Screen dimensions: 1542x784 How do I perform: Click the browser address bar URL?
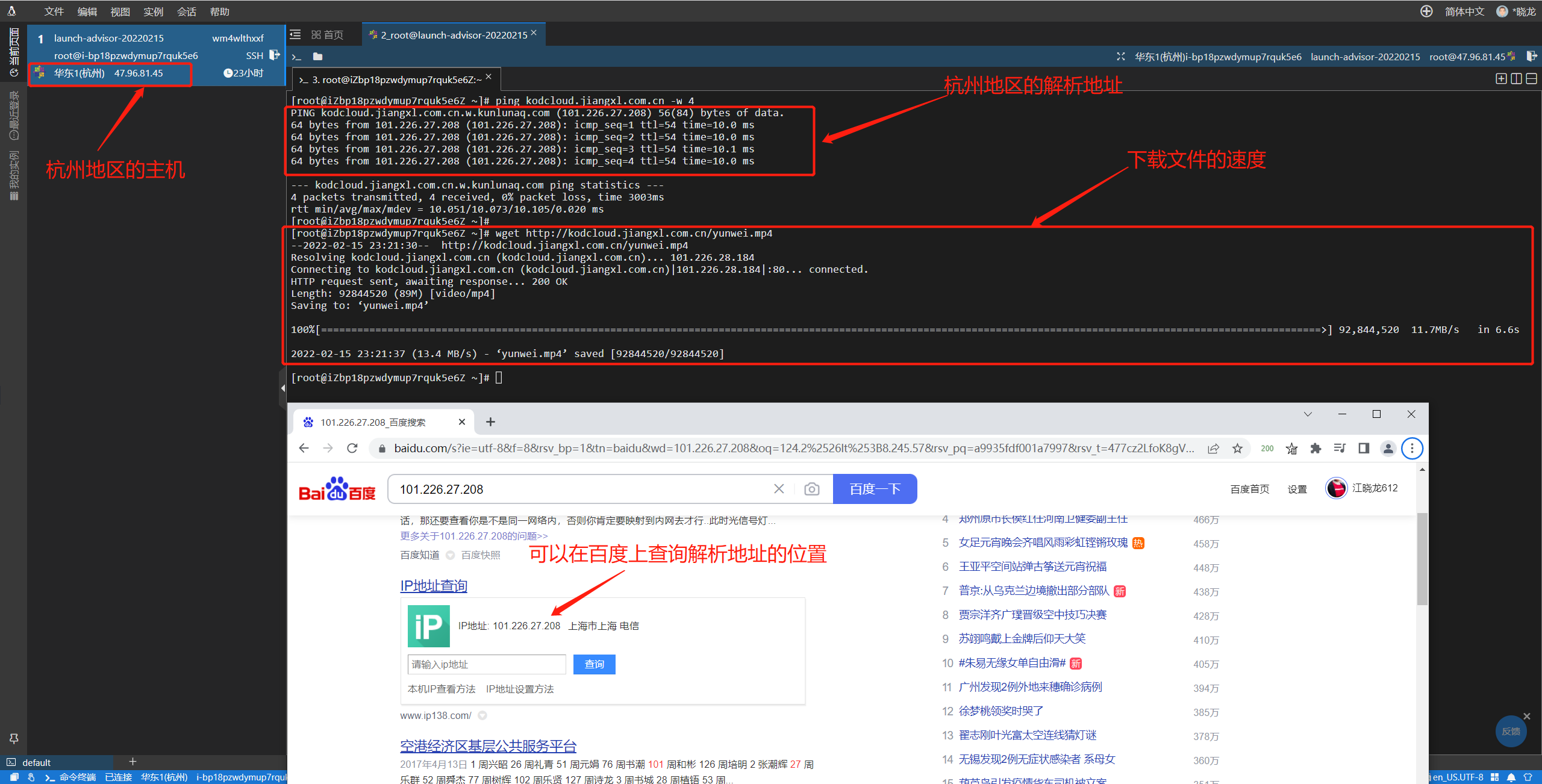pyautogui.click(x=794, y=448)
